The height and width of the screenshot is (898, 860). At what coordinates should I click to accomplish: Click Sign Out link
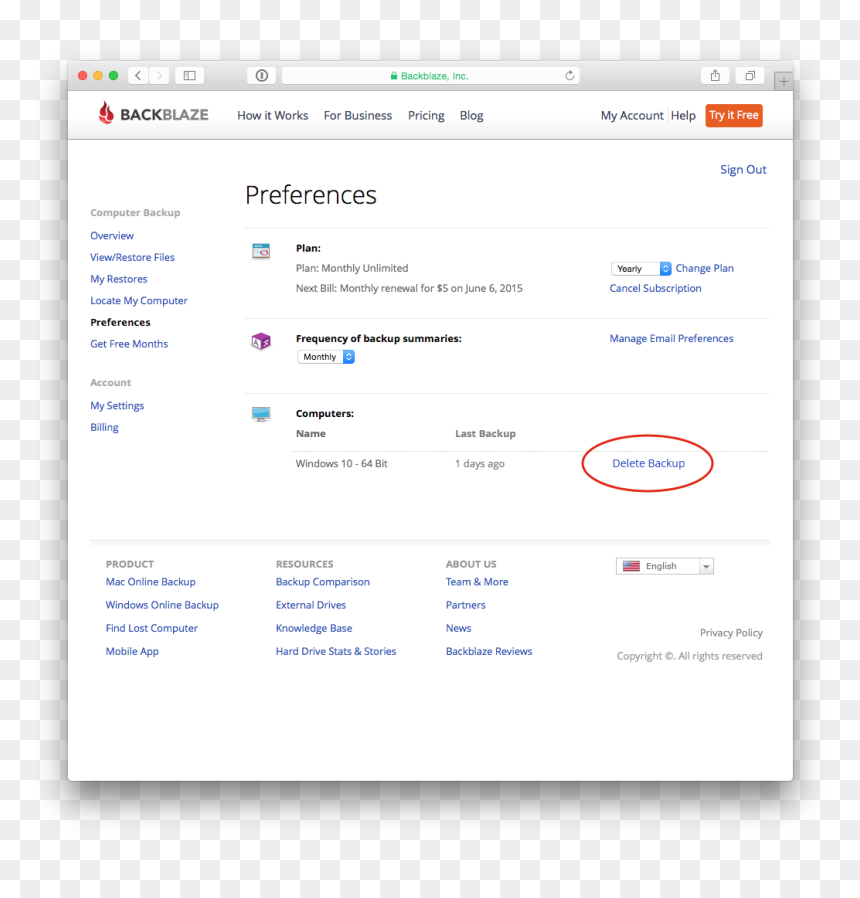tap(743, 170)
